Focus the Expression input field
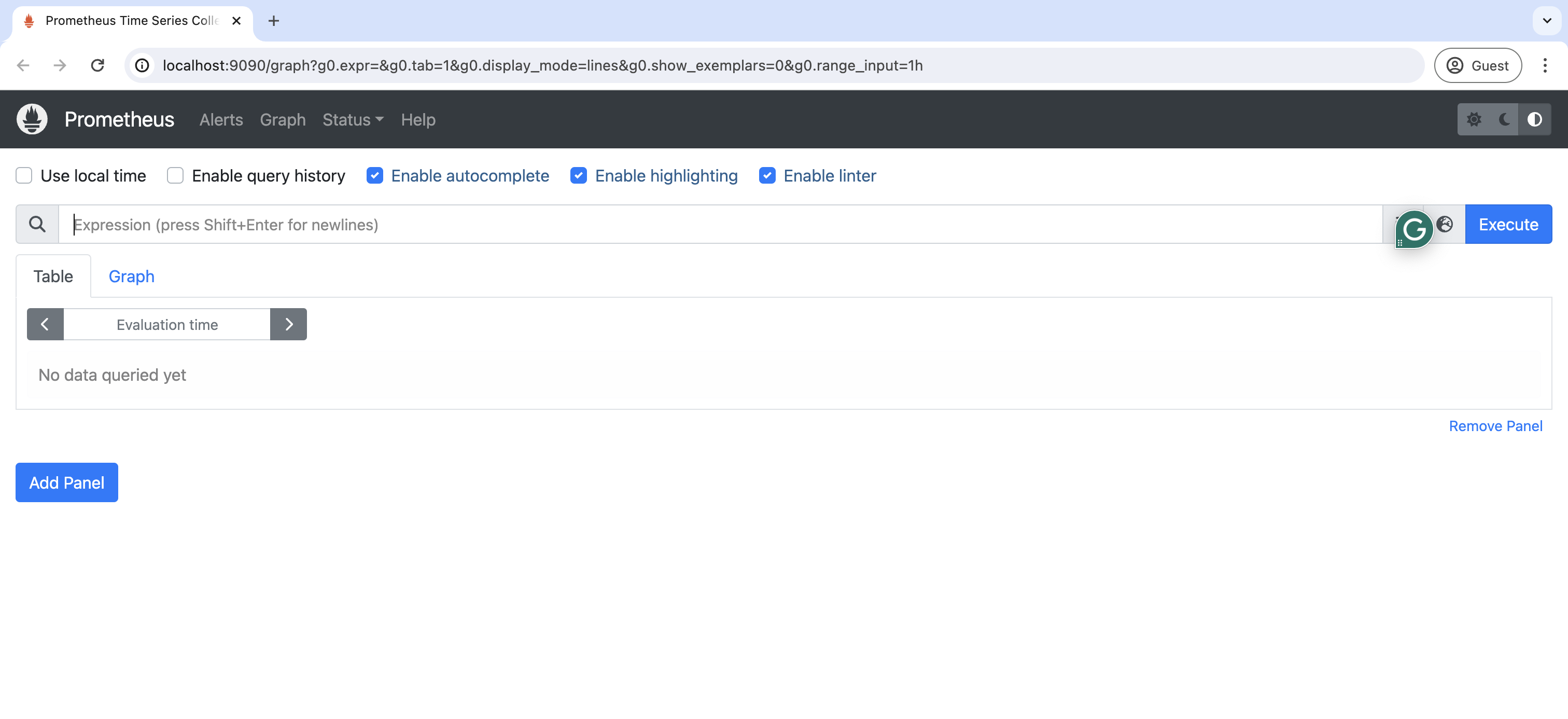 (x=720, y=224)
